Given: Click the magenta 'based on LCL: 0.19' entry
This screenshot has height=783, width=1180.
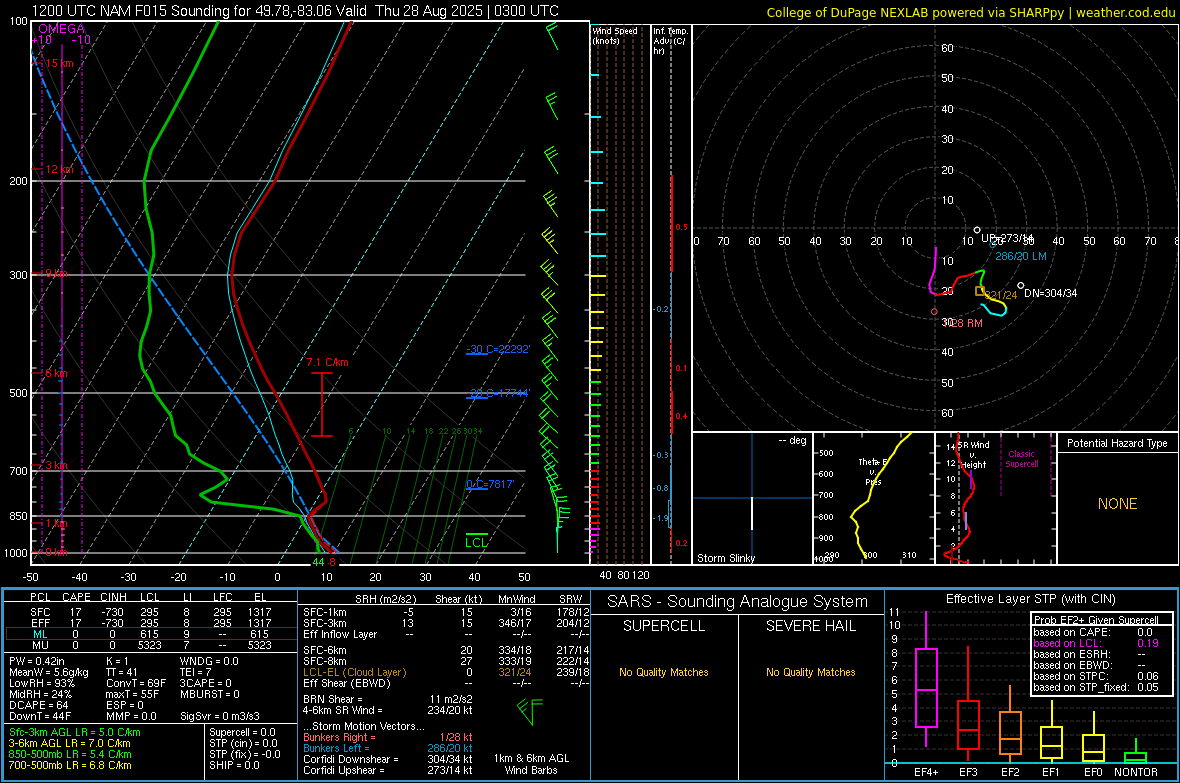Looking at the screenshot, I should (1096, 643).
